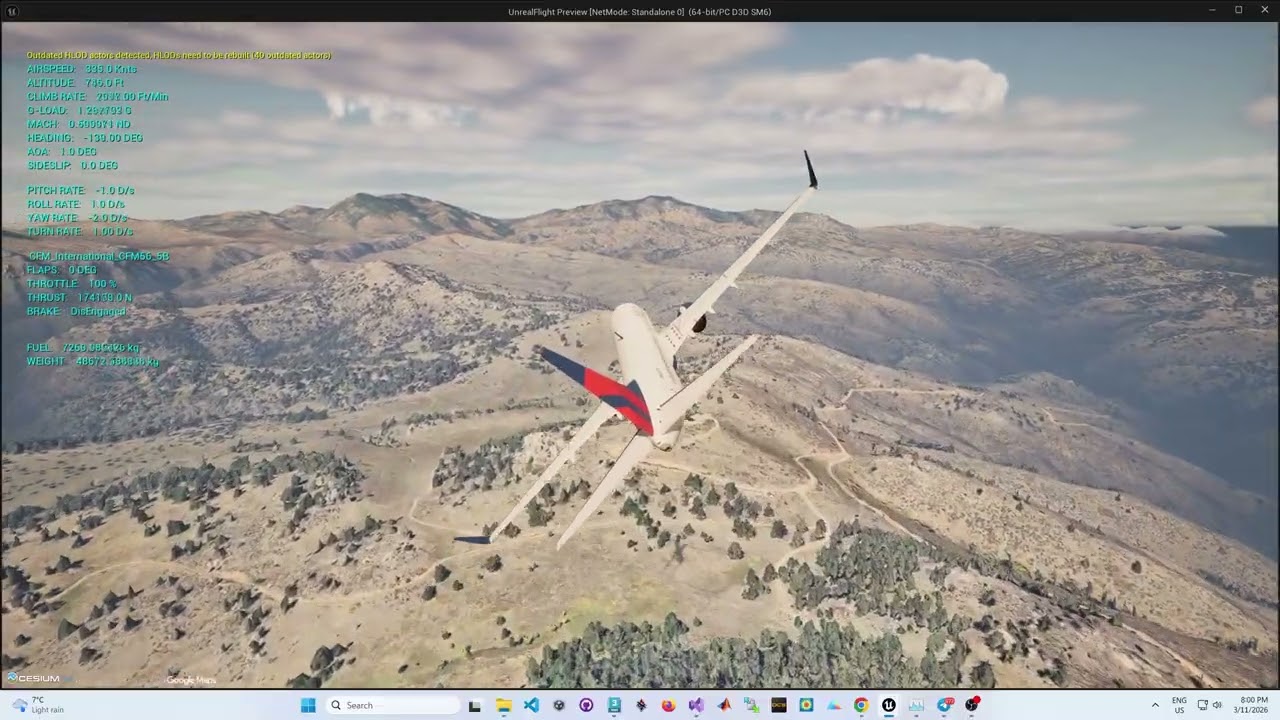Viewport: 1280px width, 720px height.
Task: Open the weather widget showing Light rain
Action: (36, 705)
